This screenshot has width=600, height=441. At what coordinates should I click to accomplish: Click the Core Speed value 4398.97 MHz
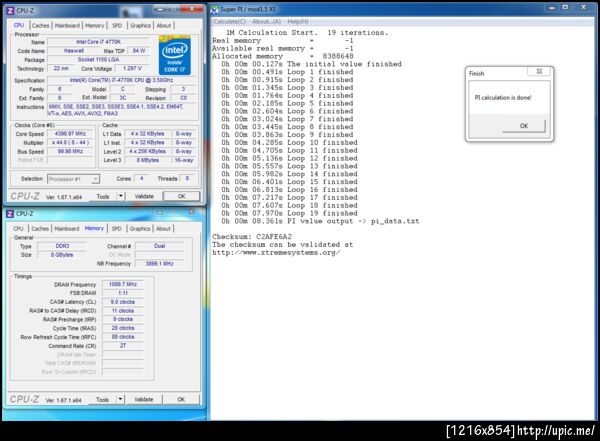(70, 134)
